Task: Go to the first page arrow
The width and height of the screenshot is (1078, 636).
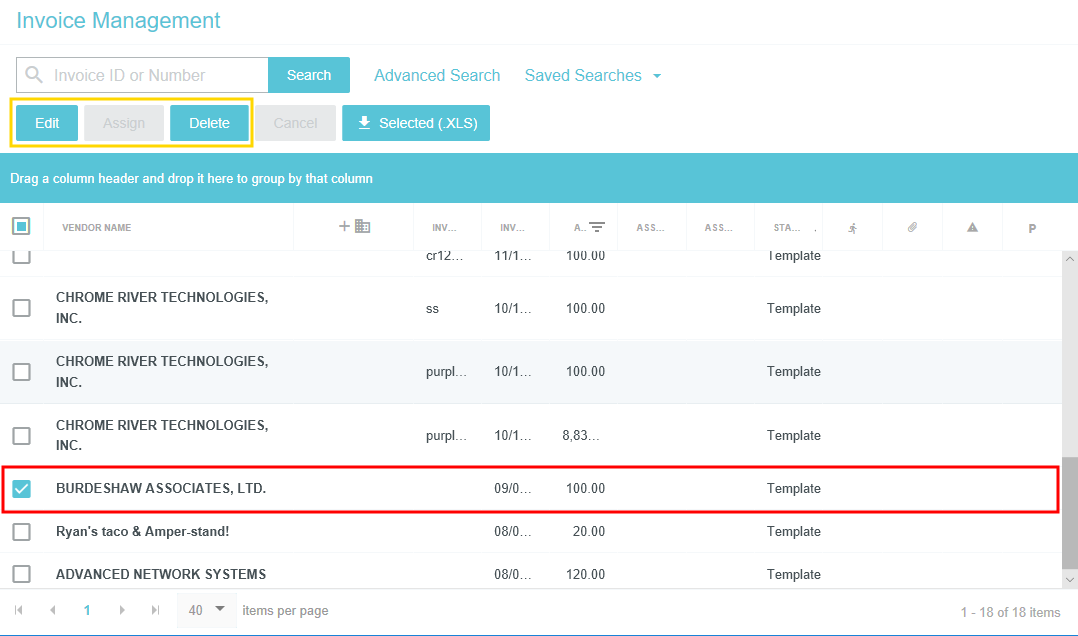Action: click(19, 610)
